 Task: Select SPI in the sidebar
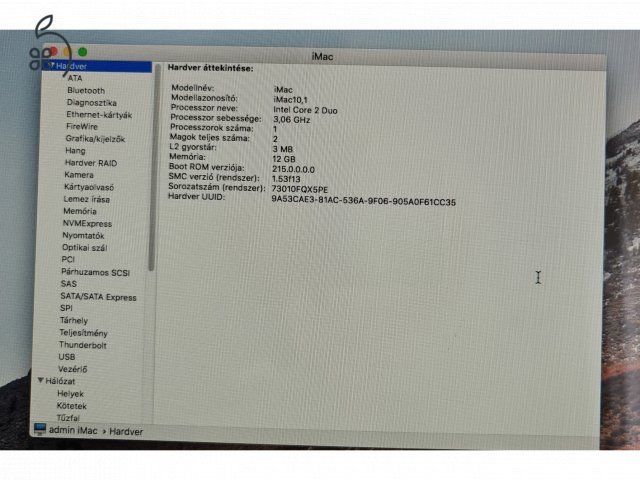66,308
